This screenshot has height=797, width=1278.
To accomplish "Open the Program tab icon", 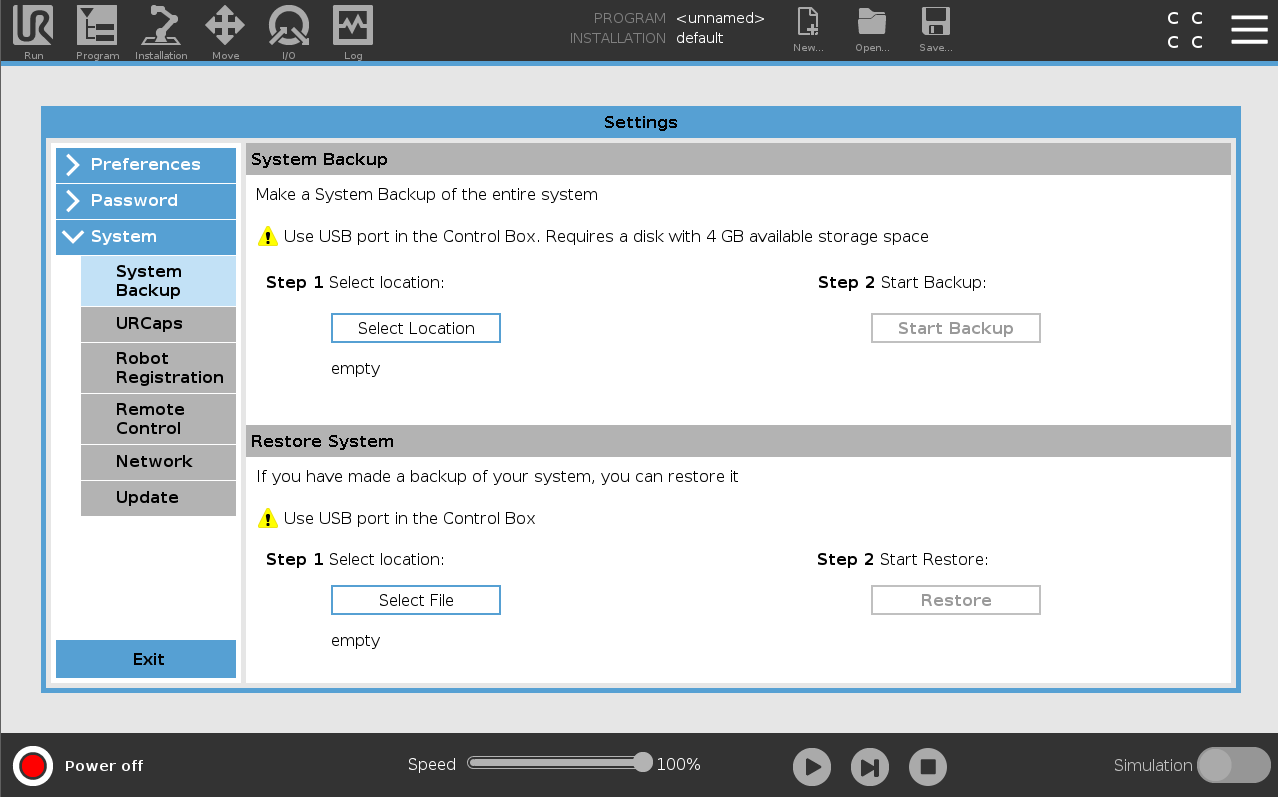I will 97,27.
